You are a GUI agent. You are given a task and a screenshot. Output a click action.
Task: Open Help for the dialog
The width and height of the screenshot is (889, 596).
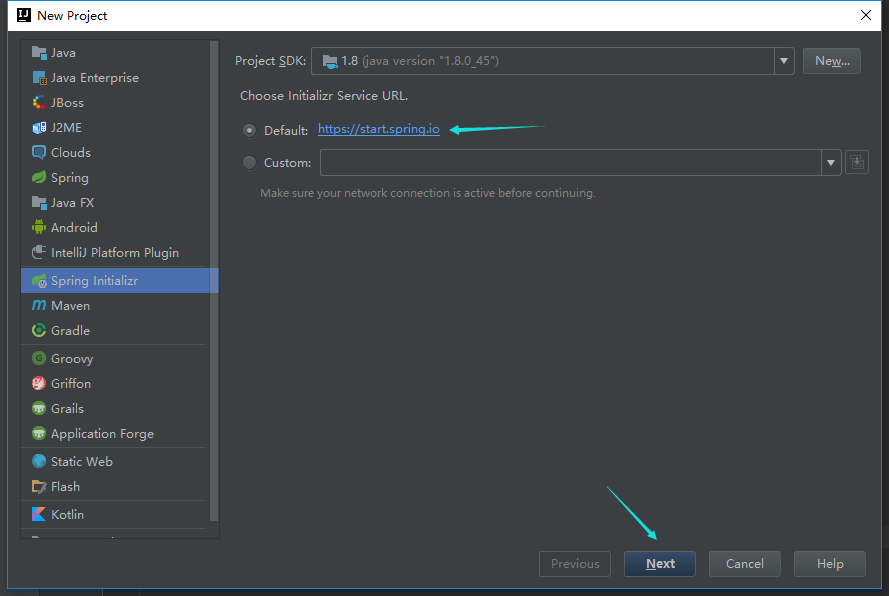pos(829,564)
